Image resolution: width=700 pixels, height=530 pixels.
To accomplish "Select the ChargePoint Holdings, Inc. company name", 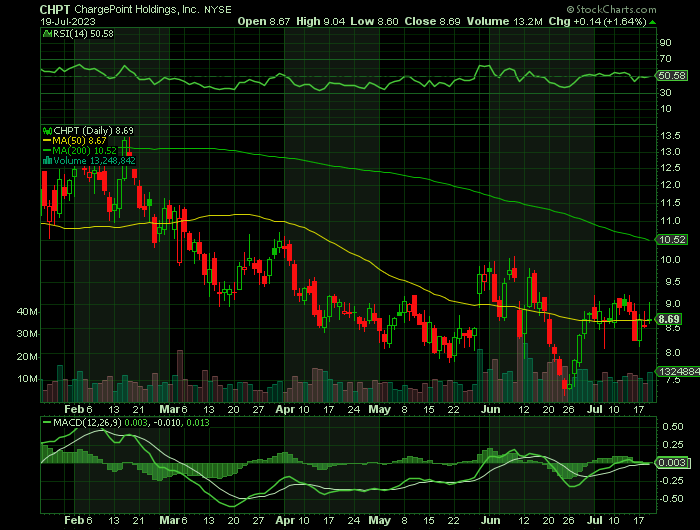I will click(137, 9).
